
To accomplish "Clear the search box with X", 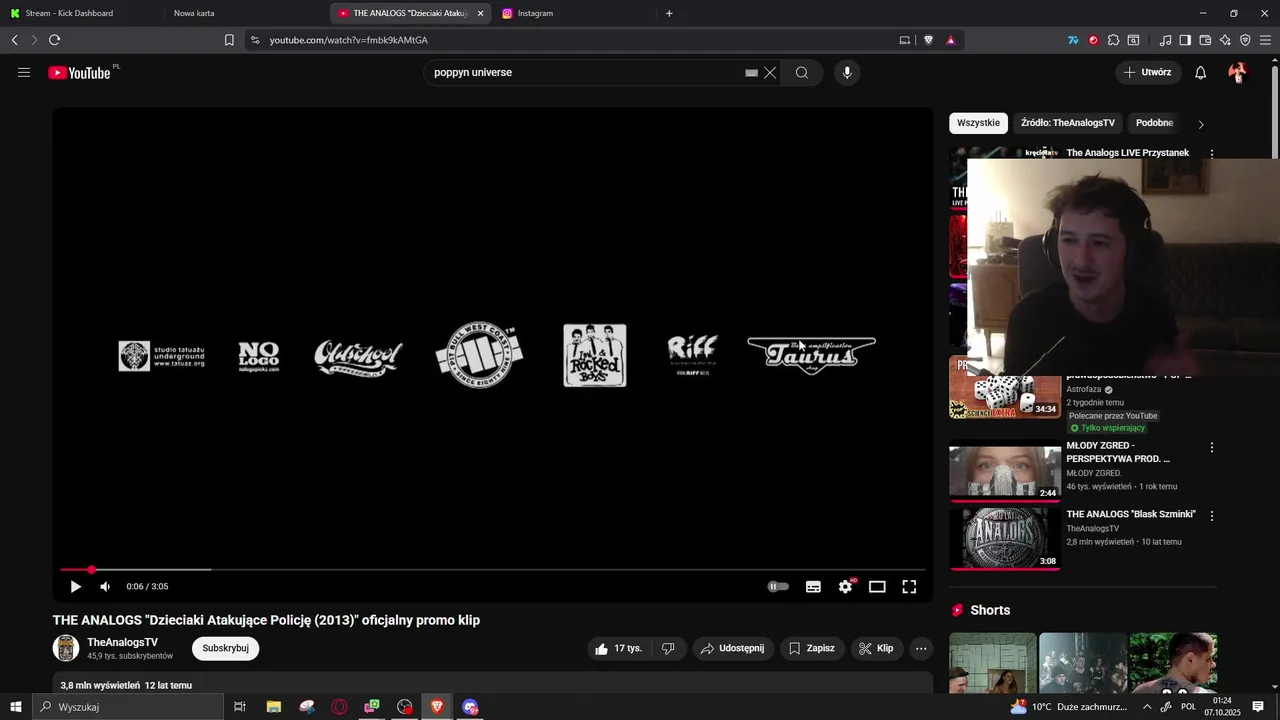I will 770,72.
